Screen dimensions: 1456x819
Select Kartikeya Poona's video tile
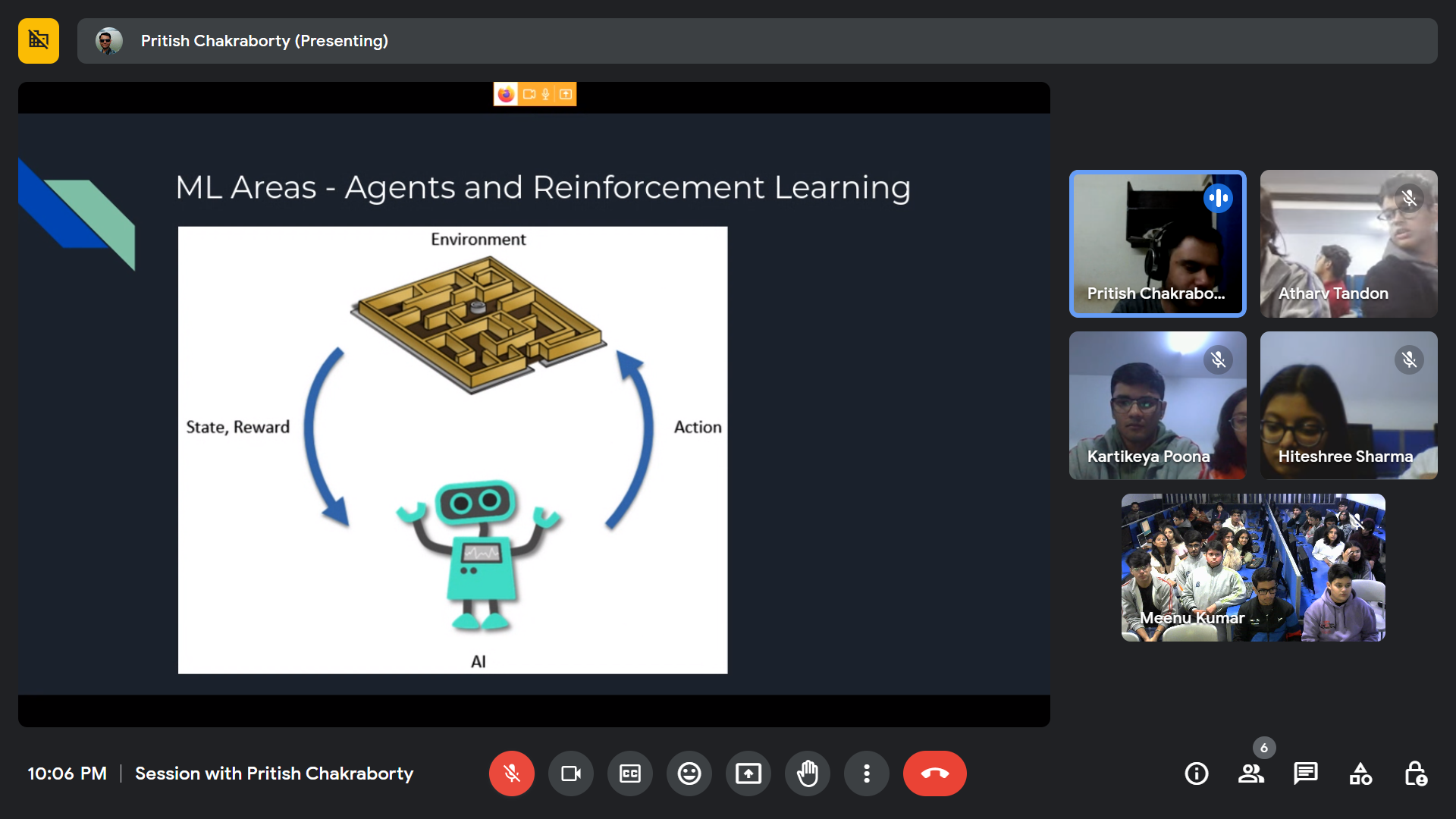1157,405
